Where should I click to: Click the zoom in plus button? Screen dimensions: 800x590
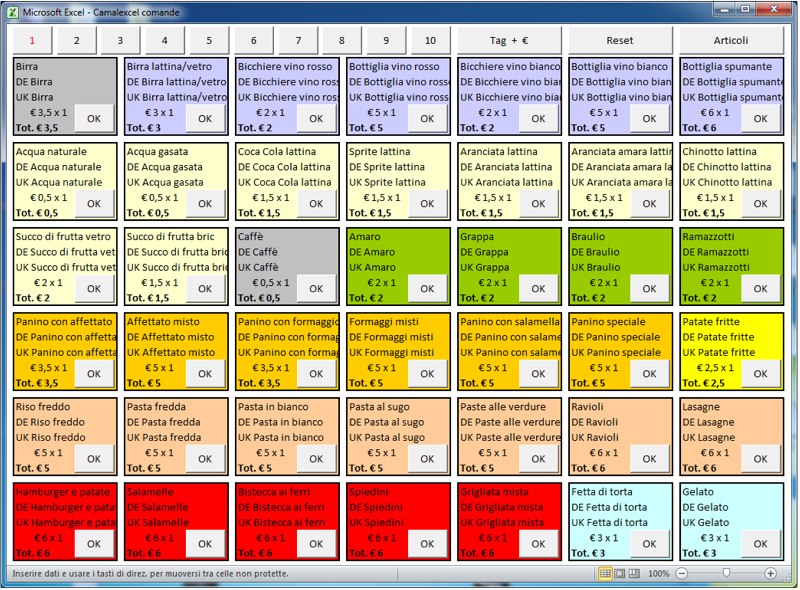(771, 574)
